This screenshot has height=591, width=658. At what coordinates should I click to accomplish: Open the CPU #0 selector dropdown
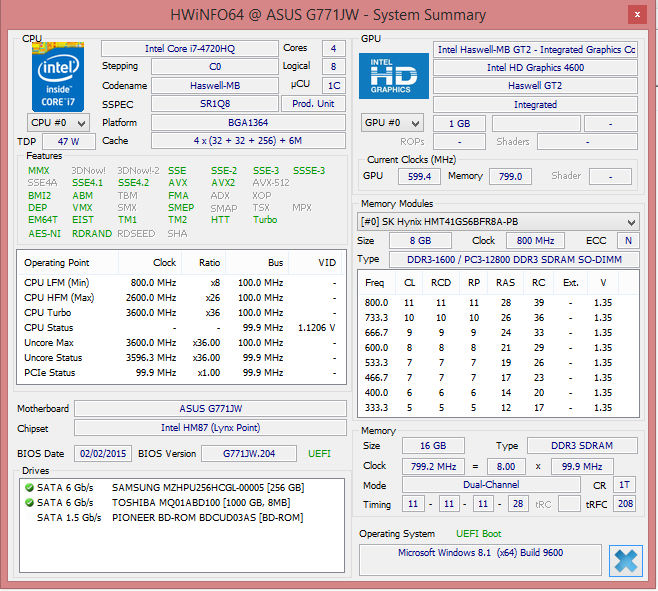click(58, 123)
